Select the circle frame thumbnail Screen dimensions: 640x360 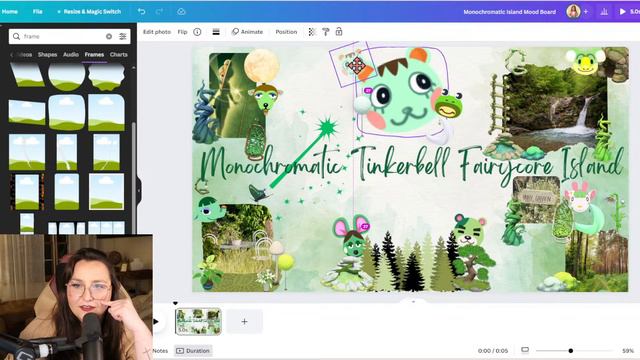tap(67, 77)
